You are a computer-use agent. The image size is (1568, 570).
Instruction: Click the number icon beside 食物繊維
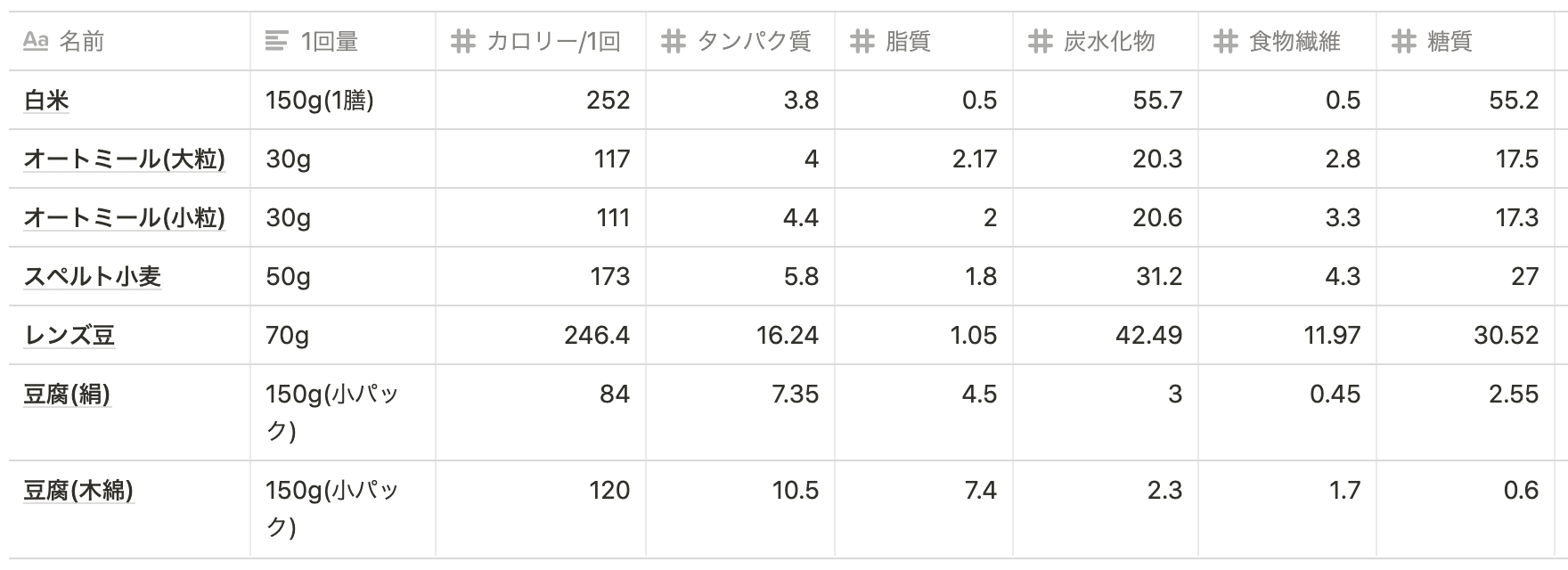1225,41
